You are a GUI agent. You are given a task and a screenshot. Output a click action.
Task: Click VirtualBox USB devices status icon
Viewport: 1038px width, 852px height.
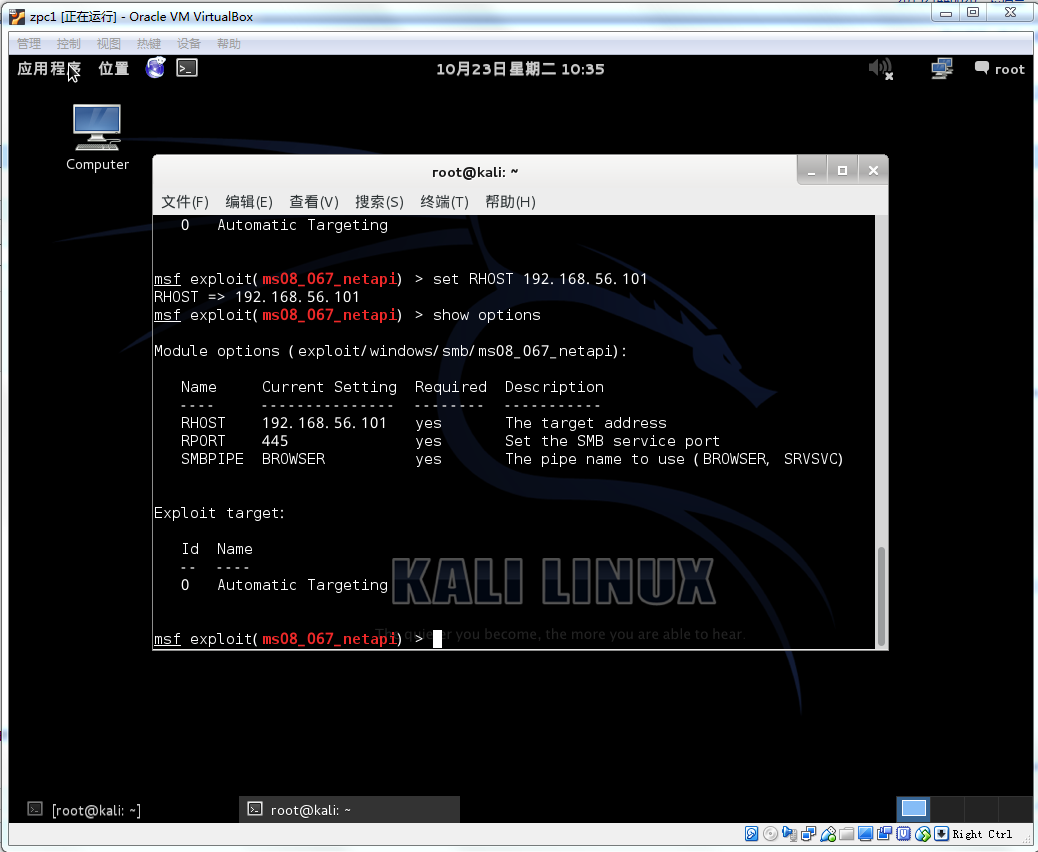827,834
